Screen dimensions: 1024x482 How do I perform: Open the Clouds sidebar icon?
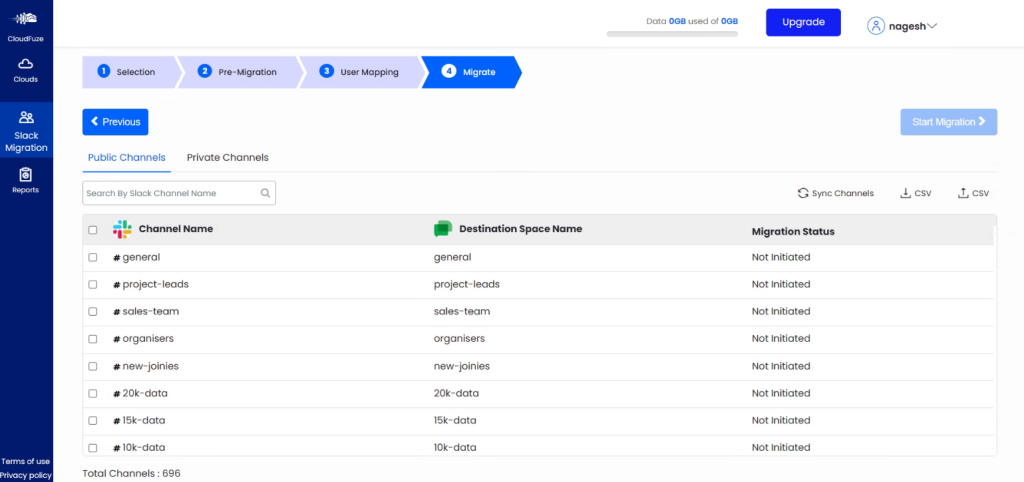coord(26,64)
